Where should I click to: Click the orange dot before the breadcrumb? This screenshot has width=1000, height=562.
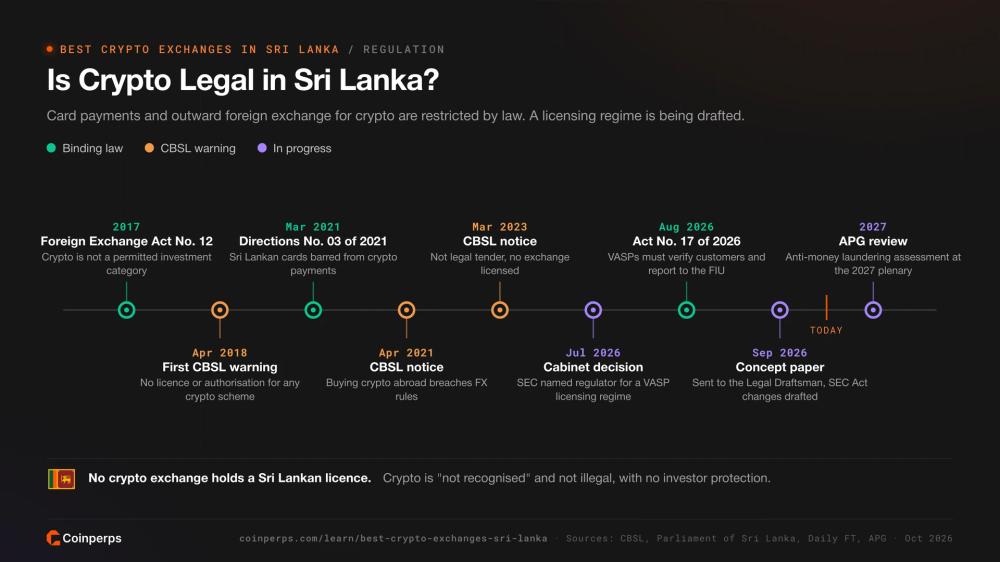click(x=50, y=49)
